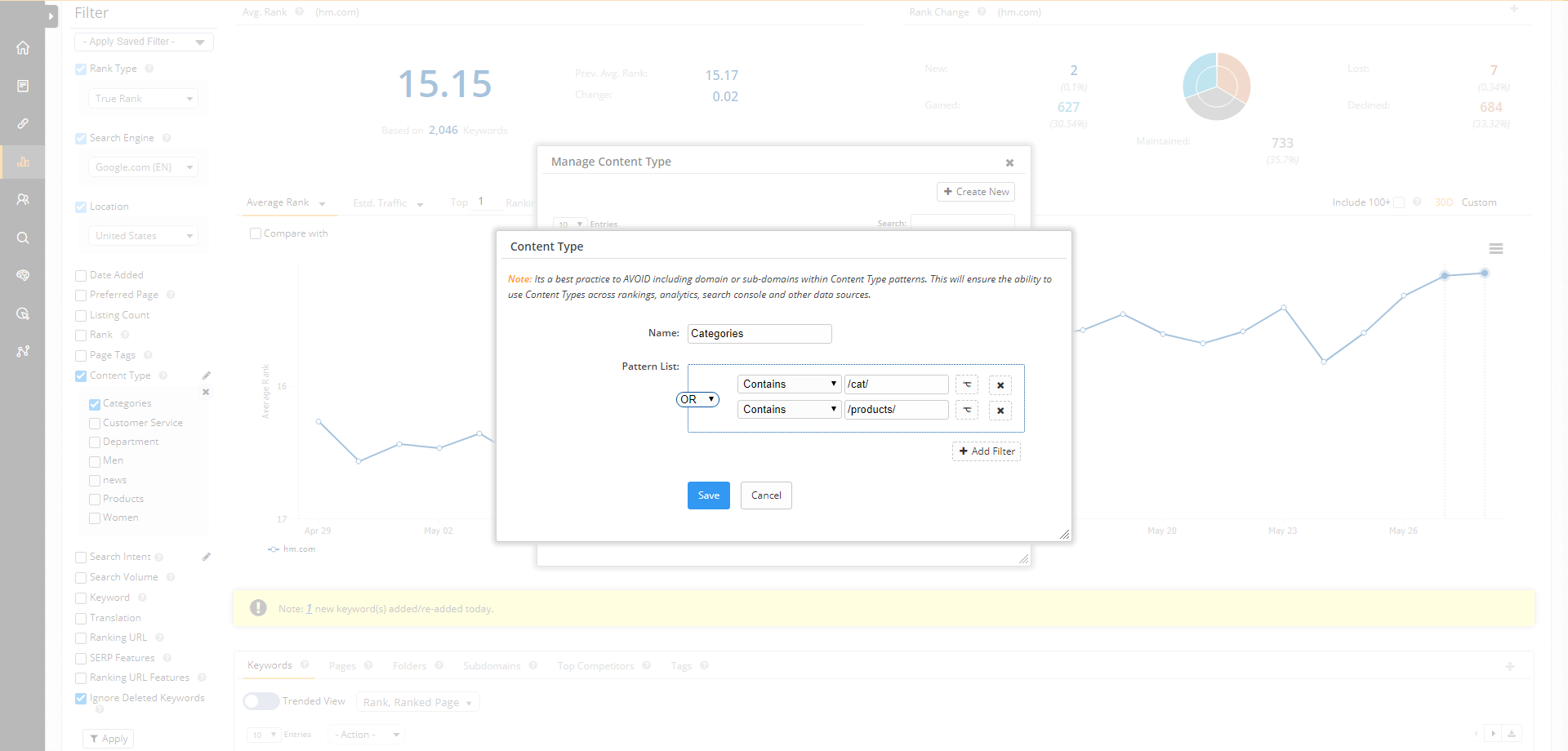Select the Custom date range link
Viewport: 1568px width, 751px height.
point(1479,202)
